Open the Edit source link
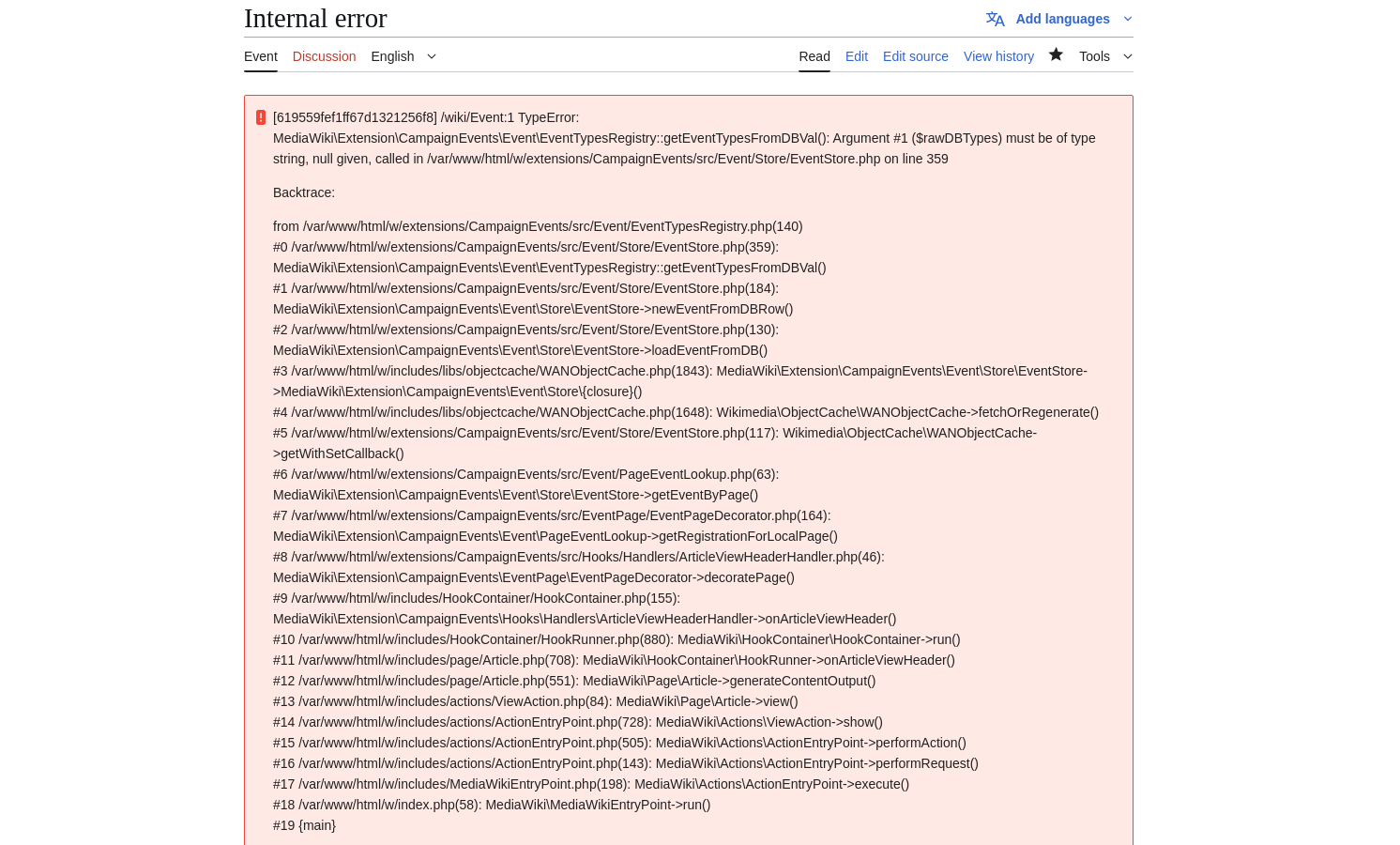 coord(916,56)
